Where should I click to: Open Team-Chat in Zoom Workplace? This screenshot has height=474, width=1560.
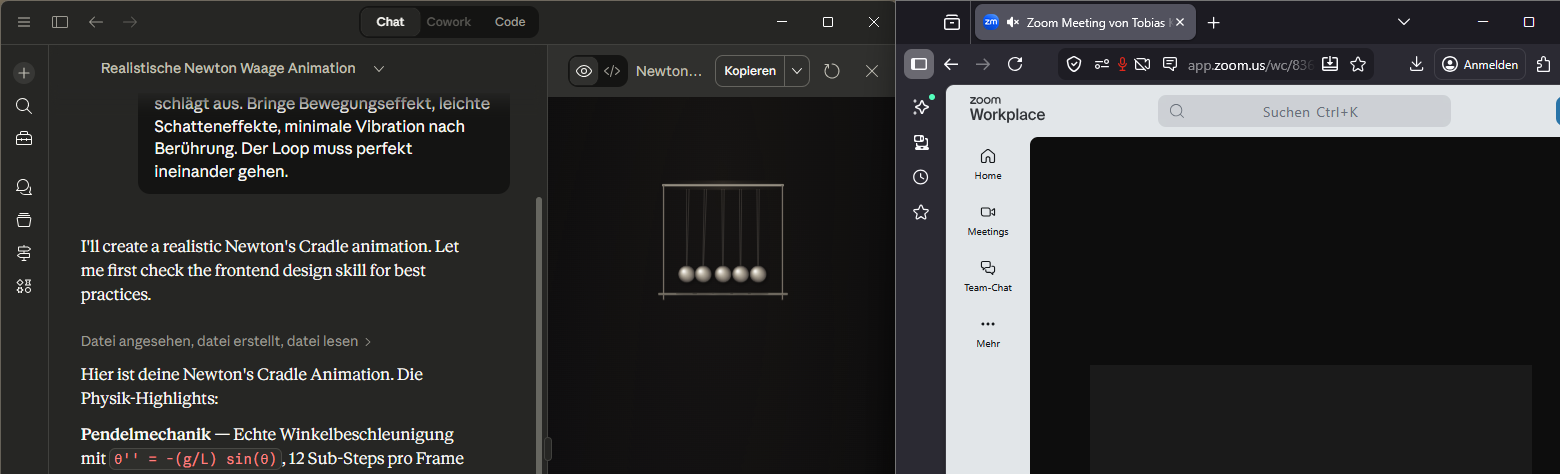[x=987, y=276]
